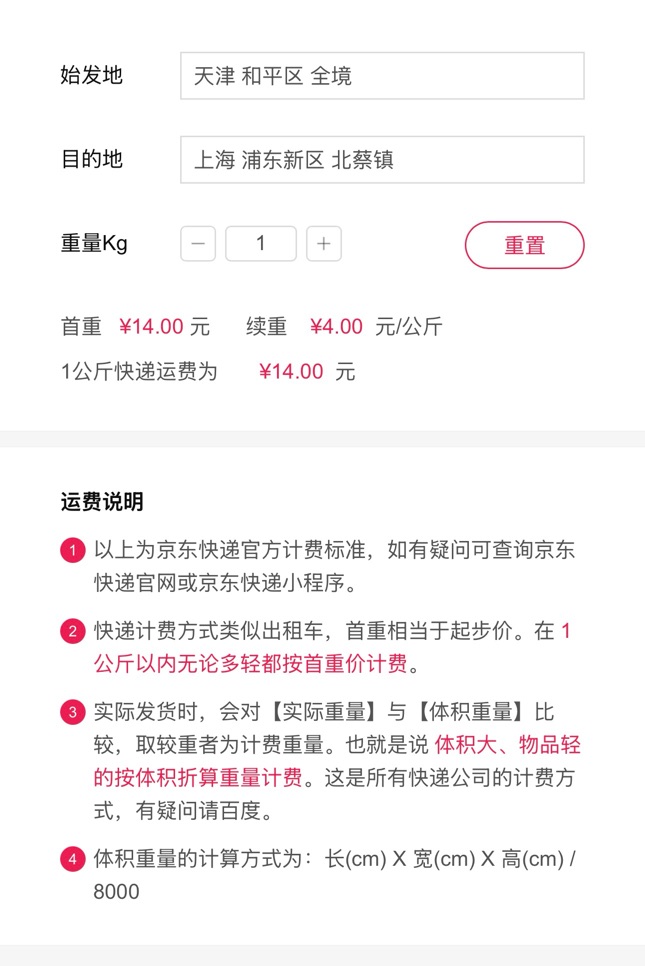The image size is (645, 966).
Task: Click the 运费说明 heading
Action: [x=102, y=501]
